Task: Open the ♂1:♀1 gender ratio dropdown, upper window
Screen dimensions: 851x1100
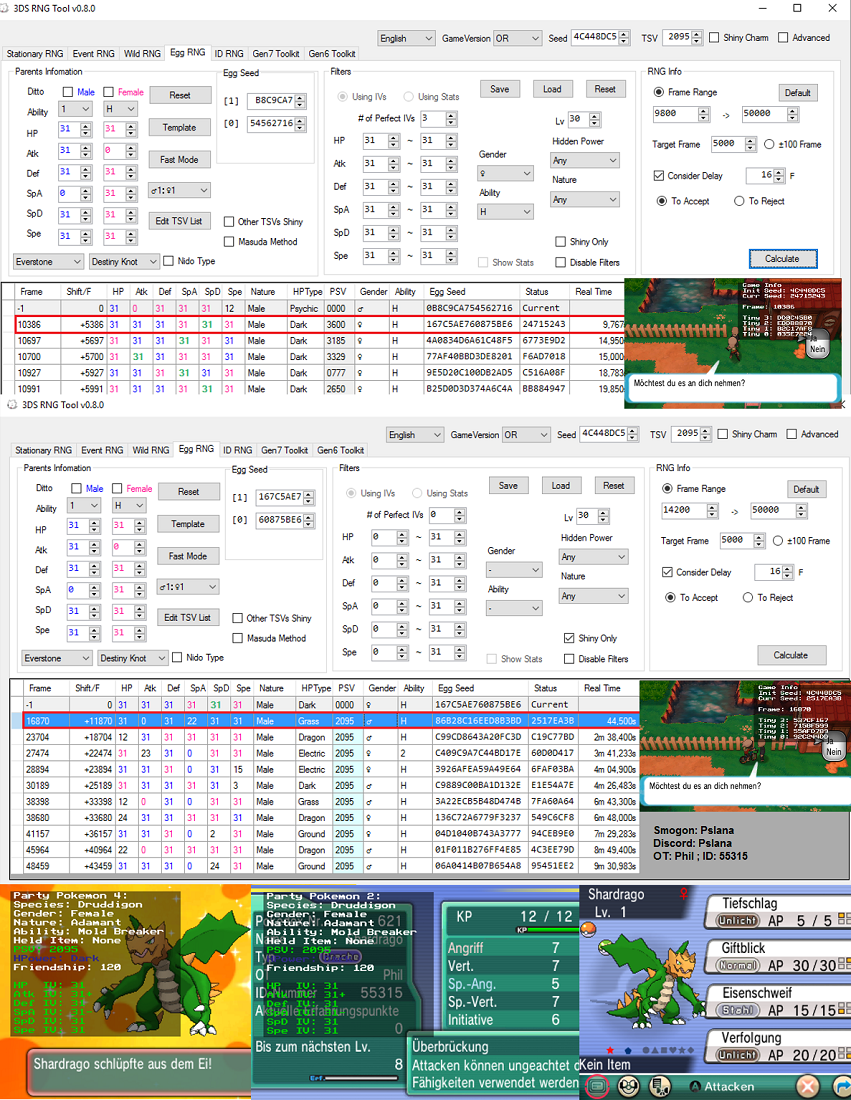Action: click(x=179, y=190)
